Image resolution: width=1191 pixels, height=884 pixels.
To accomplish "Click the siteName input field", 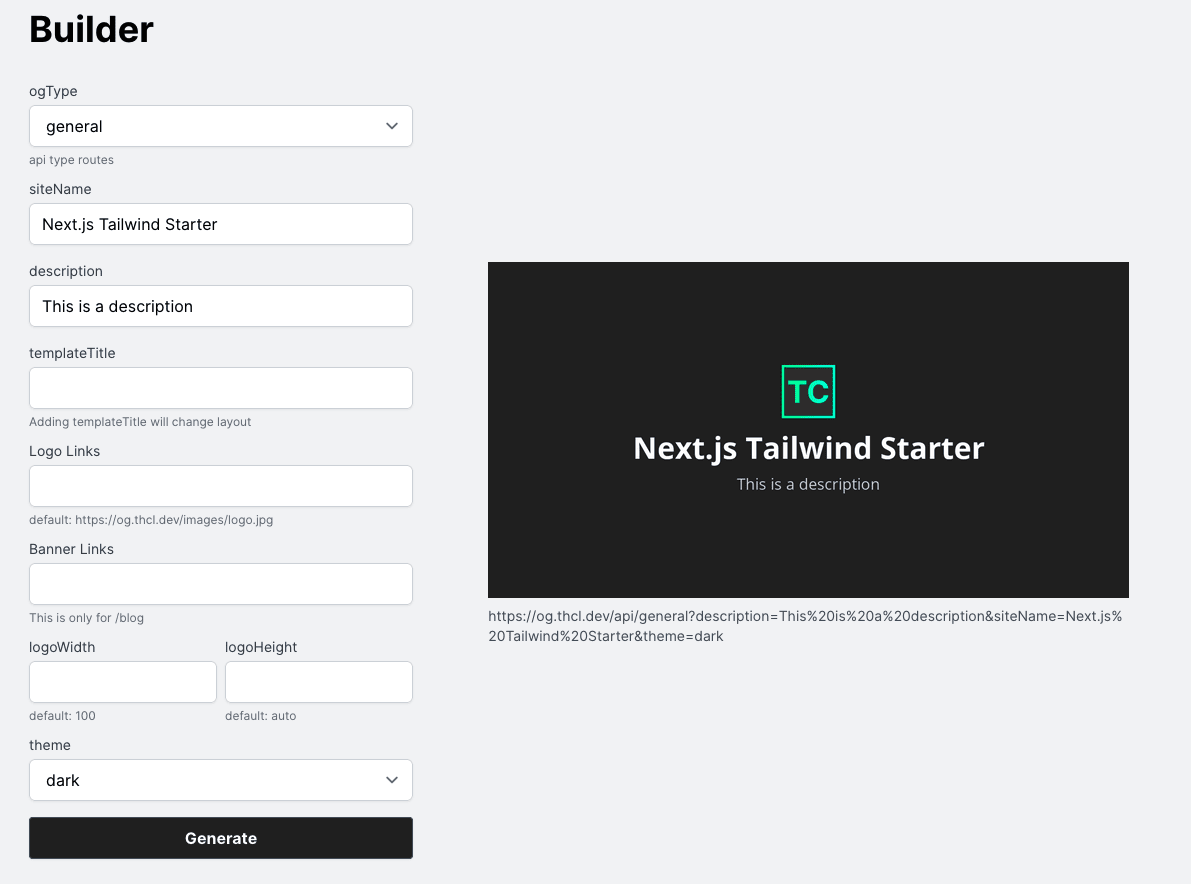I will [220, 224].
